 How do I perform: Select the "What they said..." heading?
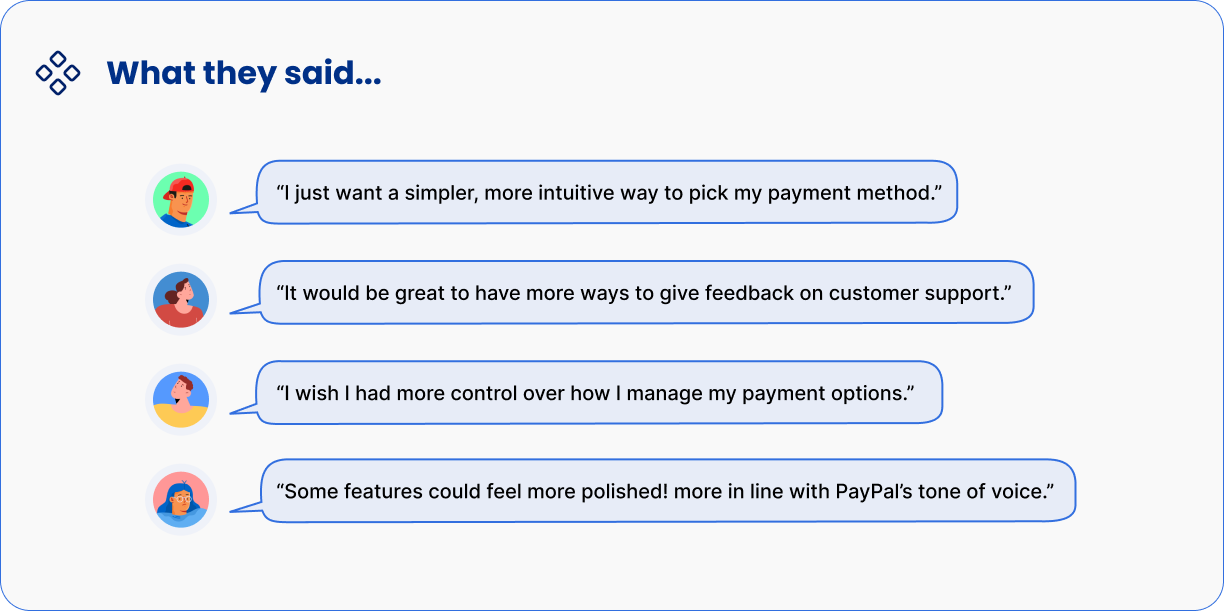[243, 73]
